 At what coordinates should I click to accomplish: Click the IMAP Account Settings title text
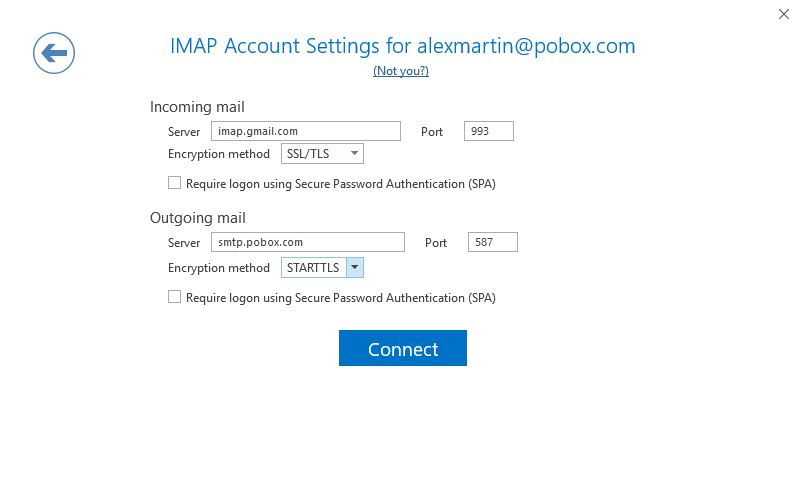(x=403, y=46)
